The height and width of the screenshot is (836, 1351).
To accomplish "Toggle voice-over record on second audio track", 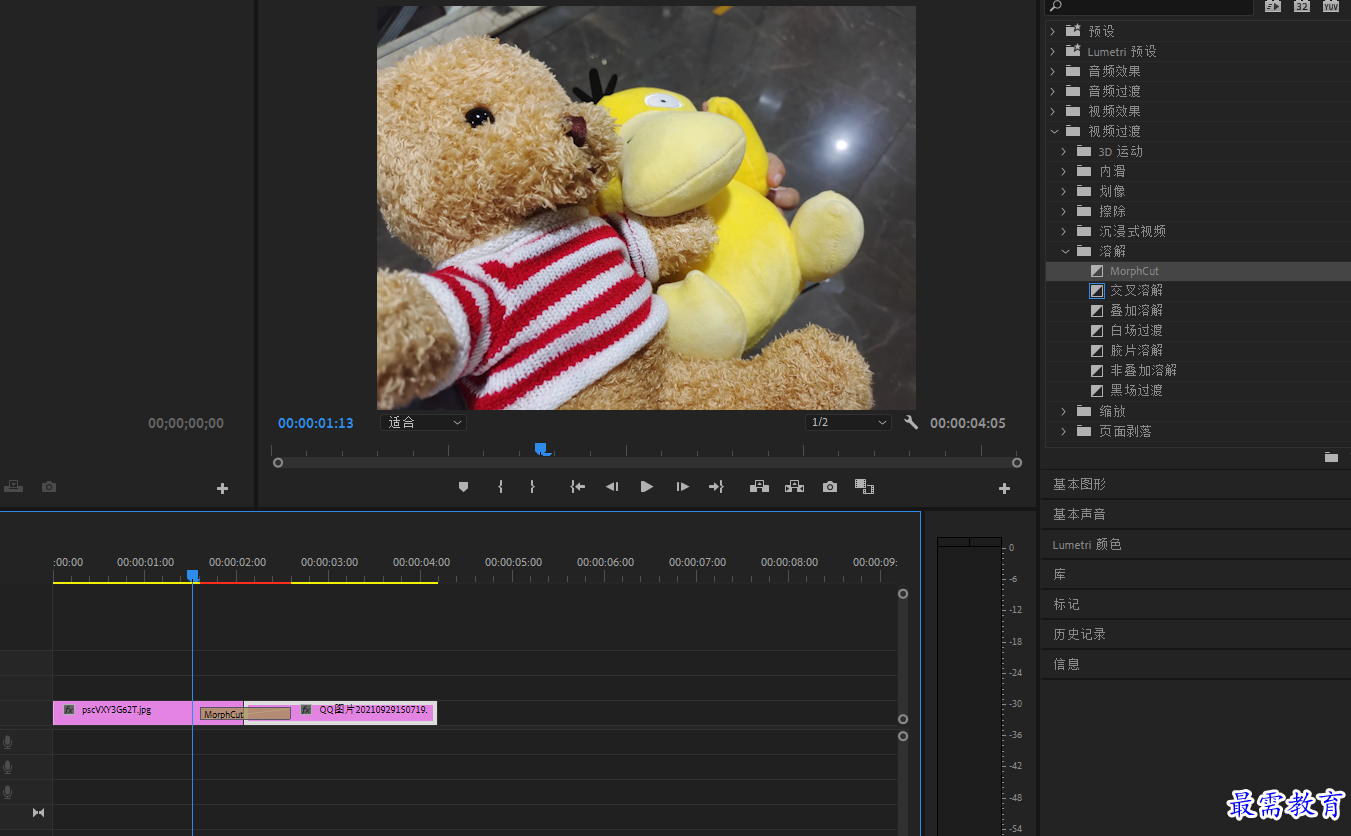I will pos(8,767).
